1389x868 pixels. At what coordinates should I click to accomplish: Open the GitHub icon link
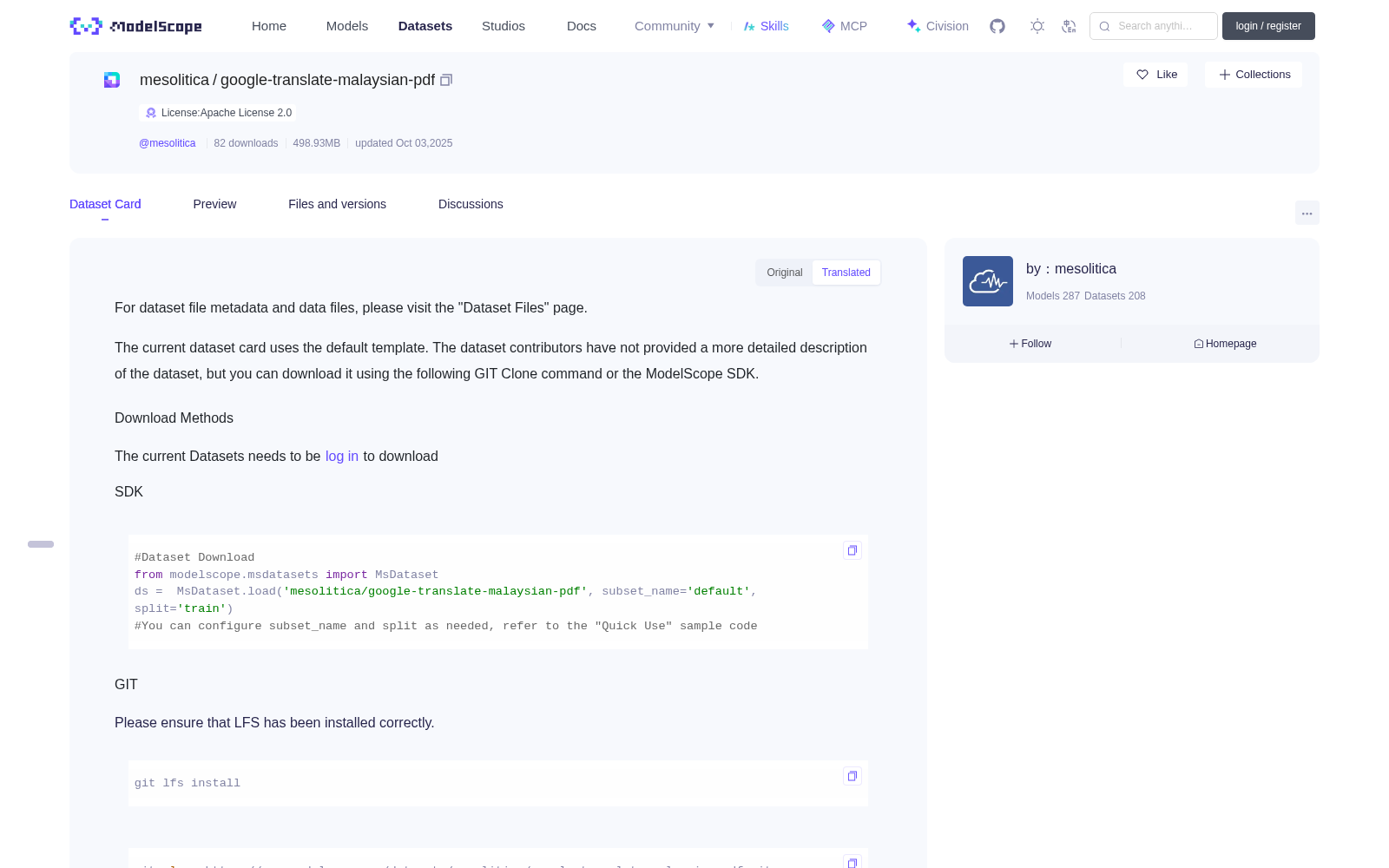pyautogui.click(x=997, y=26)
